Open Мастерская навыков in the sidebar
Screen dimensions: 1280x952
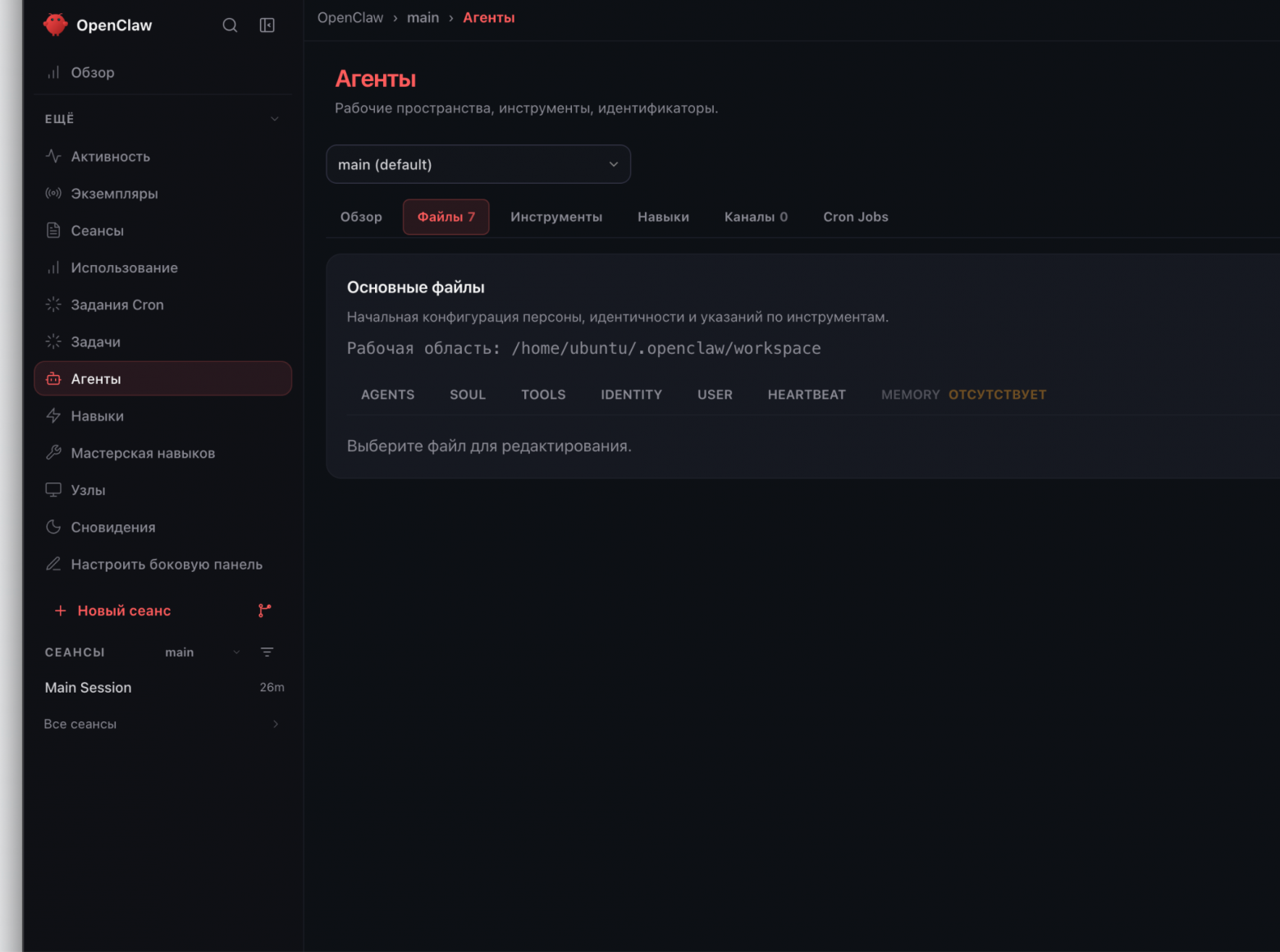coord(162,452)
